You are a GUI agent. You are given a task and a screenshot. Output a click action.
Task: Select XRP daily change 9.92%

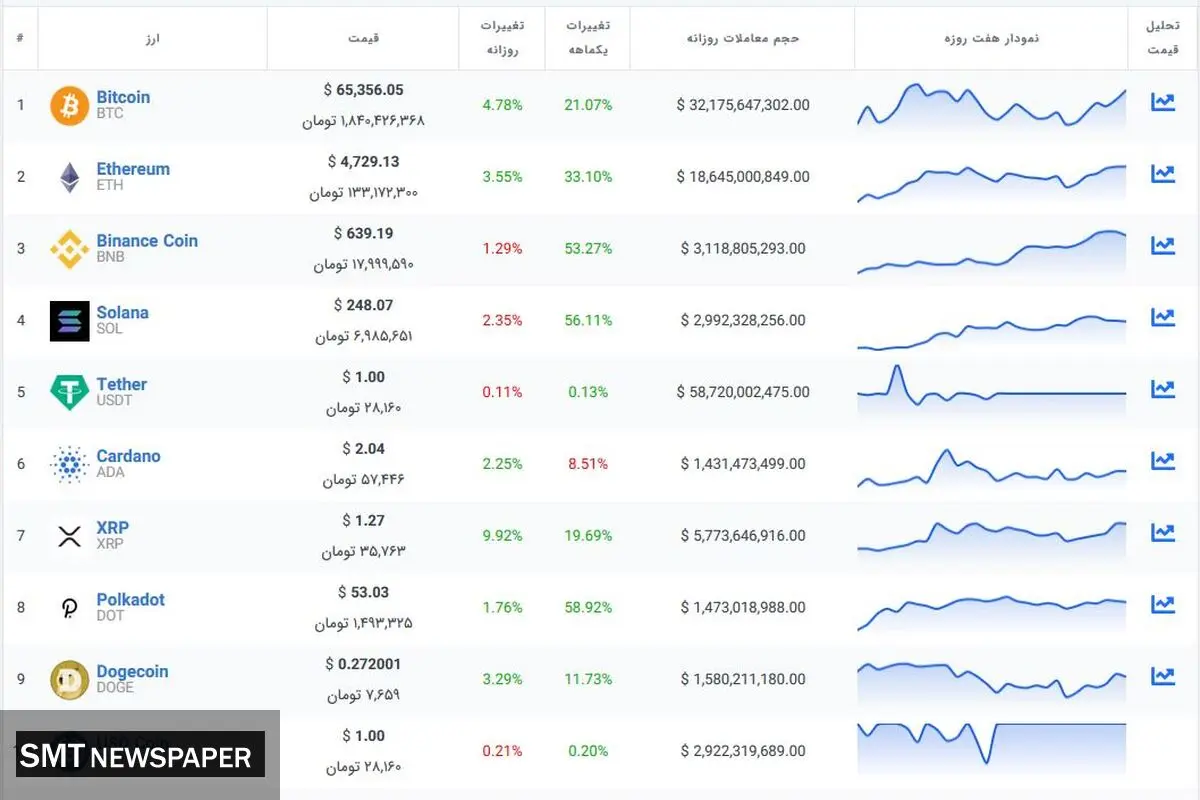point(502,536)
